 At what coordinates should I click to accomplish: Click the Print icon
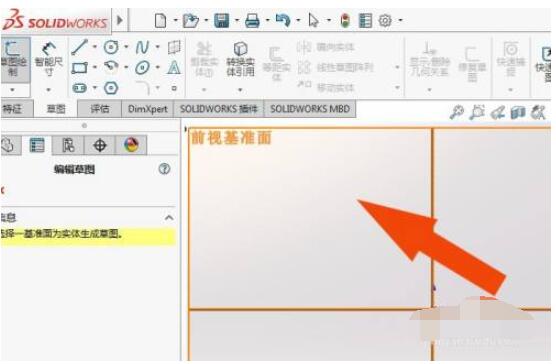click(252, 21)
